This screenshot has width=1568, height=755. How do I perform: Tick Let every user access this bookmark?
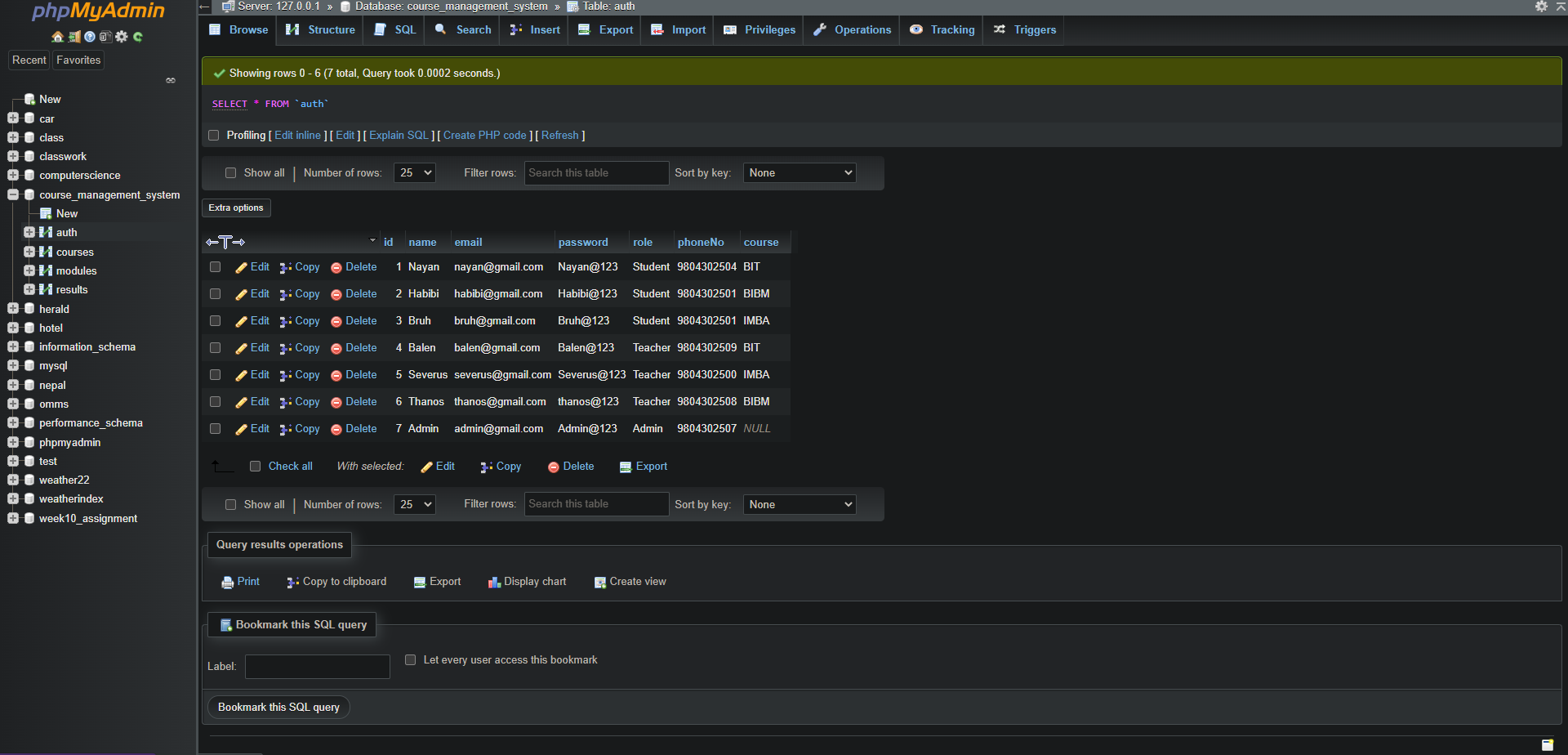click(x=410, y=659)
